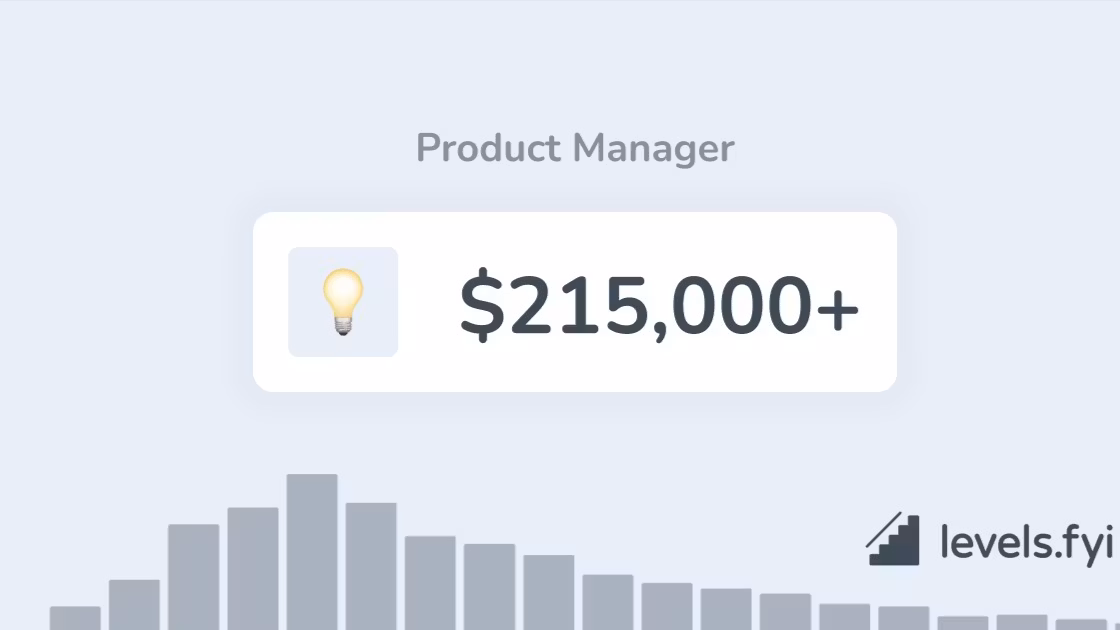Select the twelfth histogram bar from left

point(726,609)
